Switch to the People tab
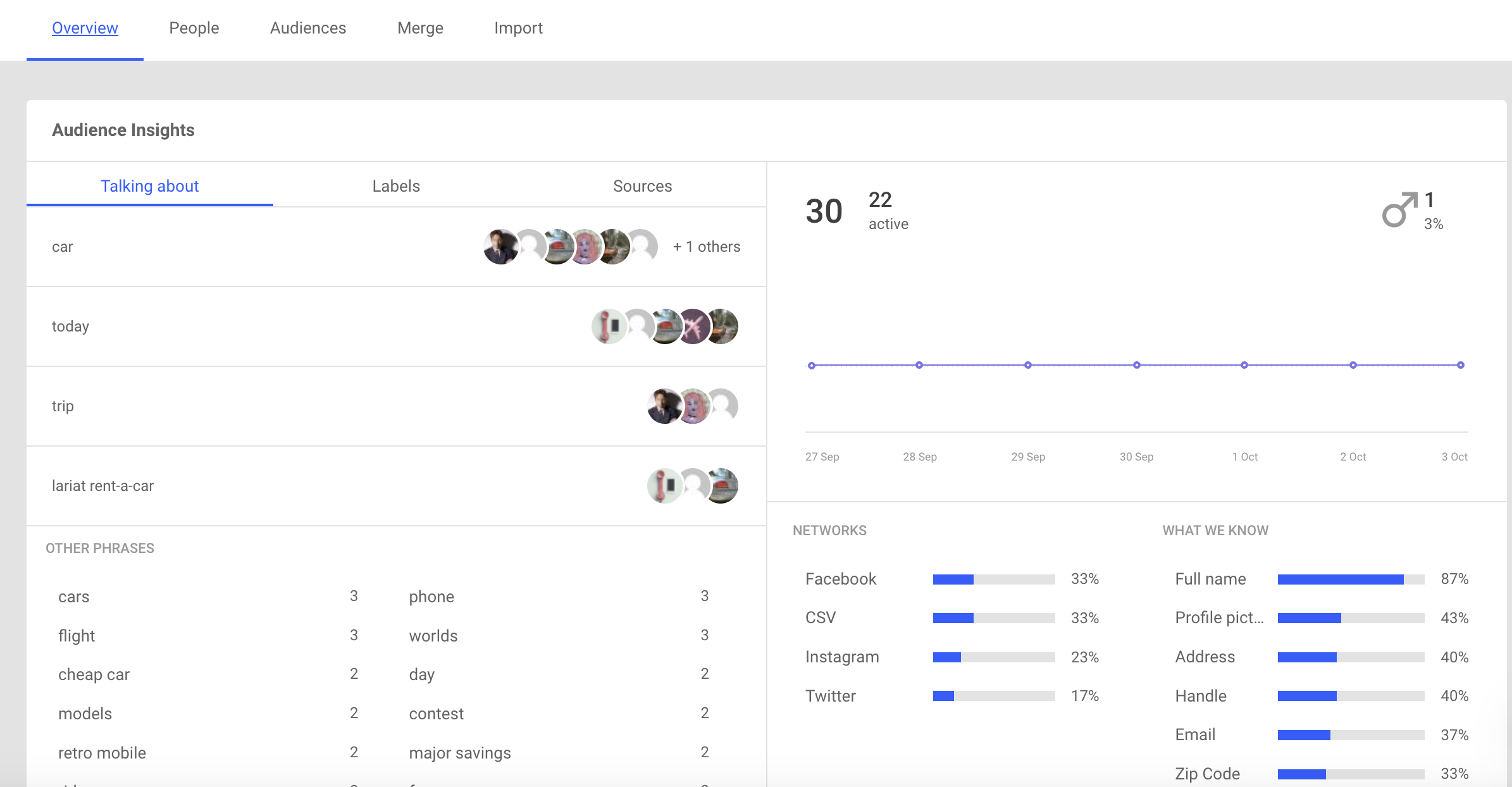1512x787 pixels. [x=194, y=28]
